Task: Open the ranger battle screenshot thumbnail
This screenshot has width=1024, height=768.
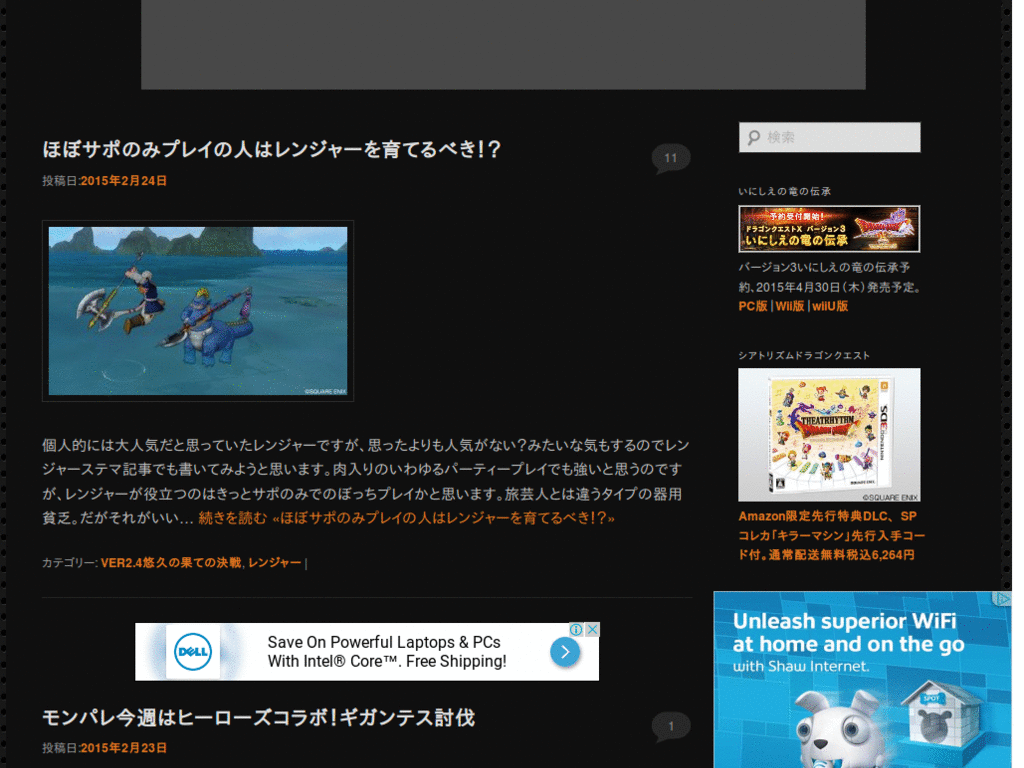Action: click(x=198, y=311)
